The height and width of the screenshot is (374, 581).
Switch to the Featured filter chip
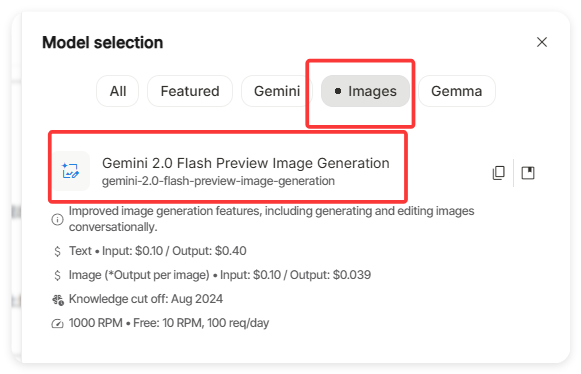pos(190,91)
